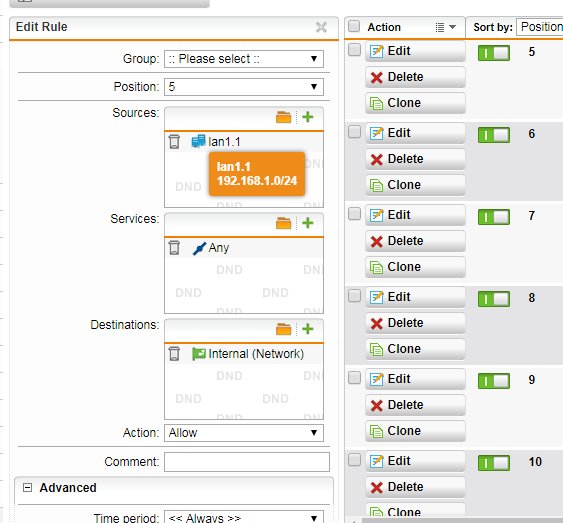This screenshot has height=523, width=563.
Task: Toggle rule 8 status switch
Action: [x=494, y=299]
